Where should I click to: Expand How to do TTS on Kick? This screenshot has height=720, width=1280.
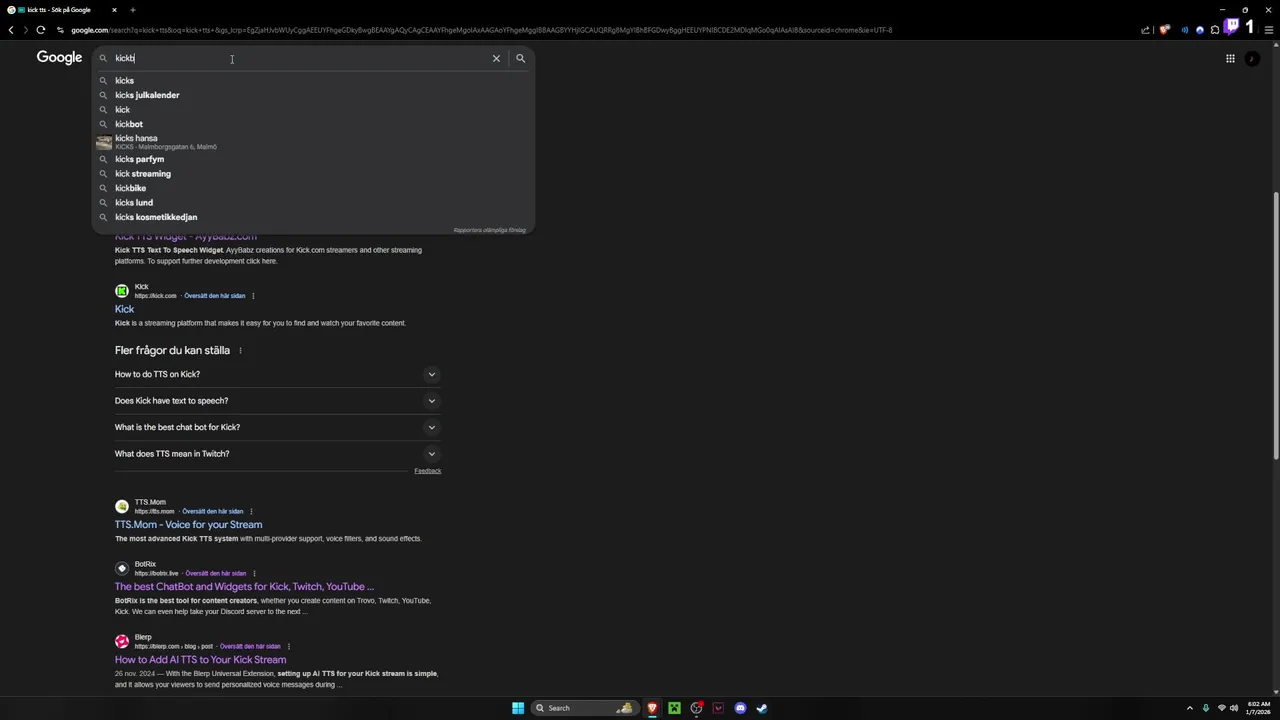coord(278,374)
